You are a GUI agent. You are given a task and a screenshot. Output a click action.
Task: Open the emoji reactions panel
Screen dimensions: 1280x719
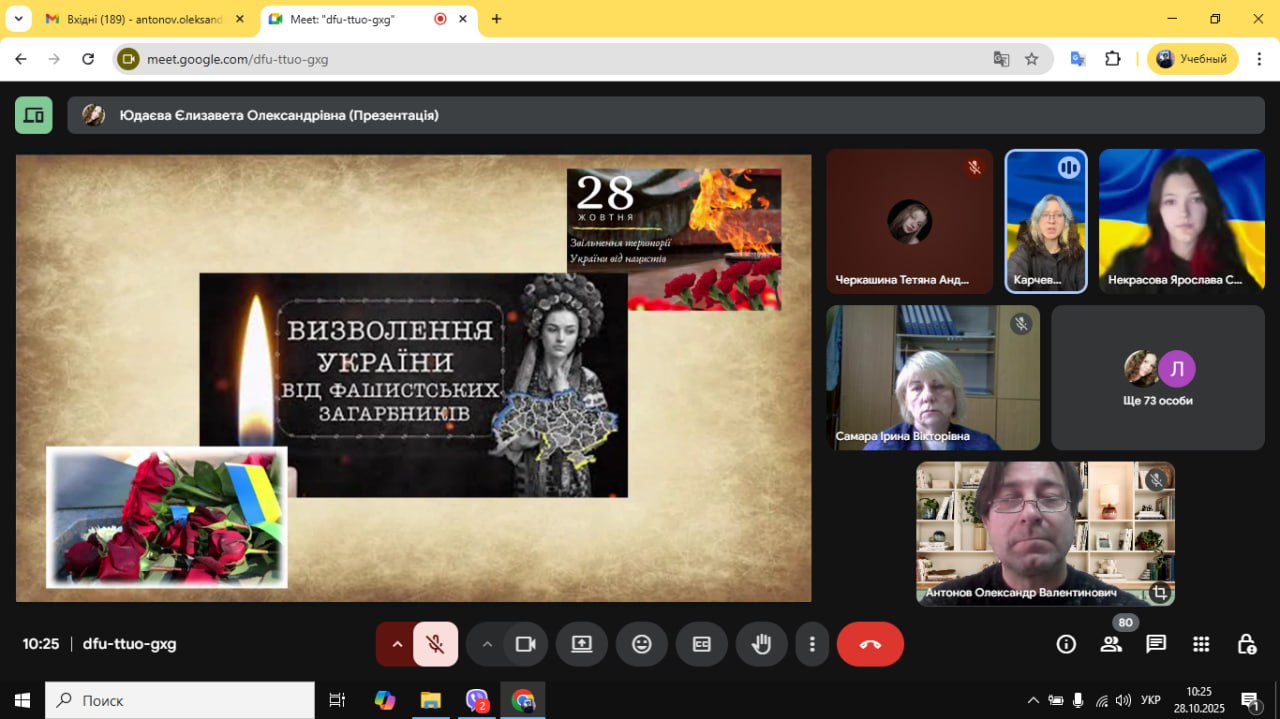(x=642, y=644)
